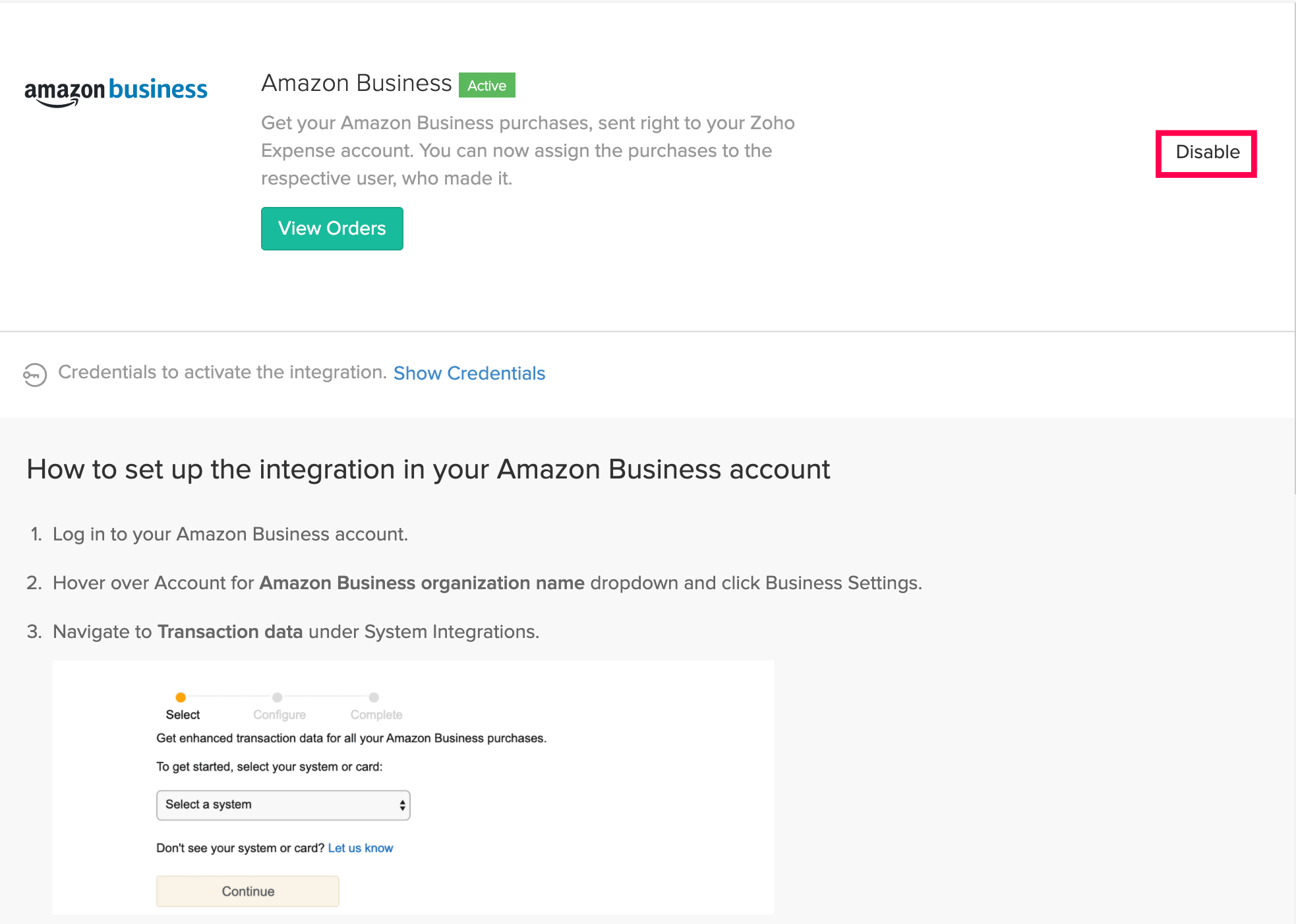The height and width of the screenshot is (924, 1296).
Task: Follow the 'Let us know' link
Action: tap(360, 848)
